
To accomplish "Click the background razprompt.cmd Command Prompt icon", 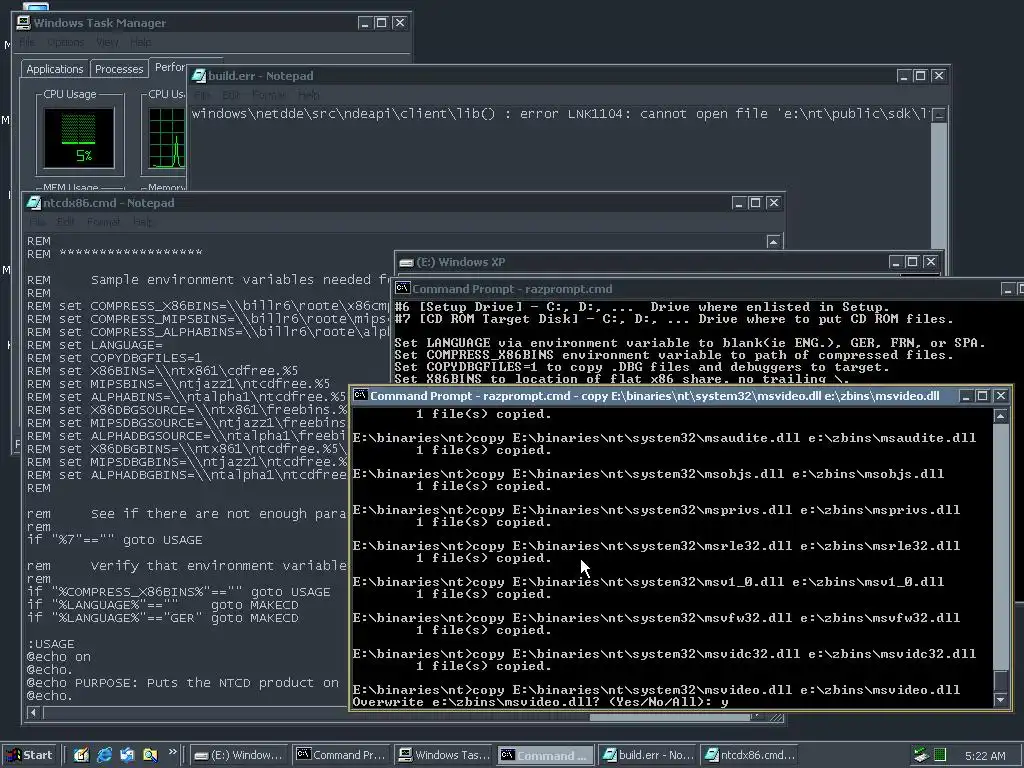I will [x=402, y=289].
